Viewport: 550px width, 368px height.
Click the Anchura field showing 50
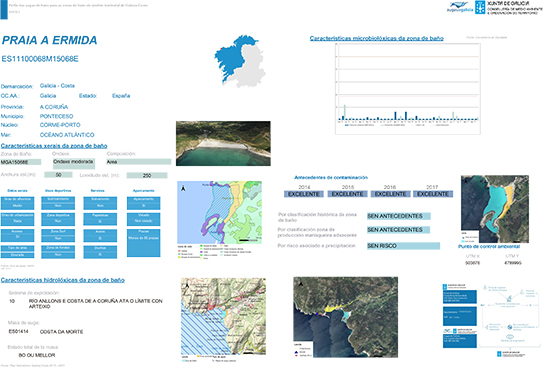(58, 175)
